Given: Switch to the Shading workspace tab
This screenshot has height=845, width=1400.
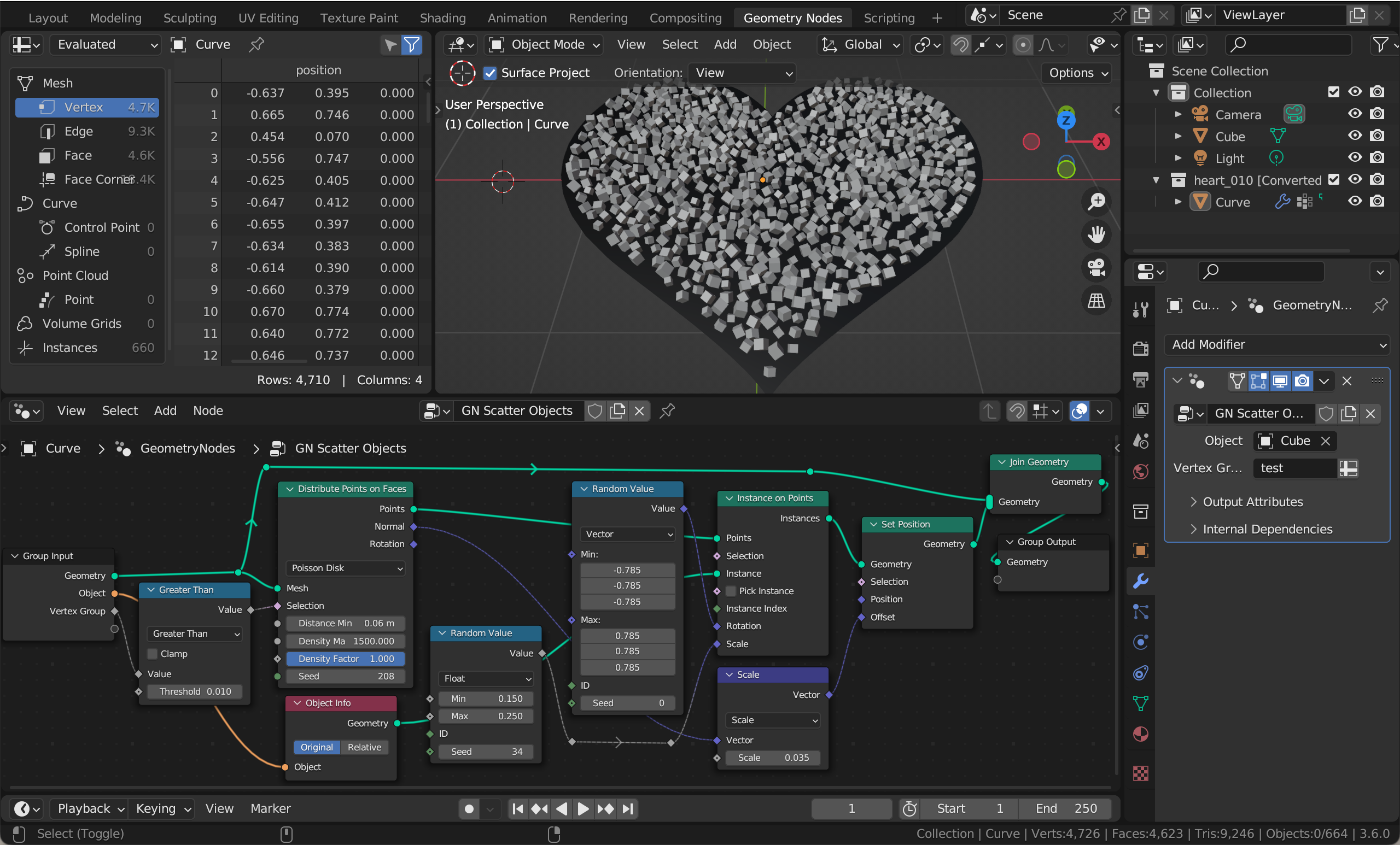Looking at the screenshot, I should 442,17.
